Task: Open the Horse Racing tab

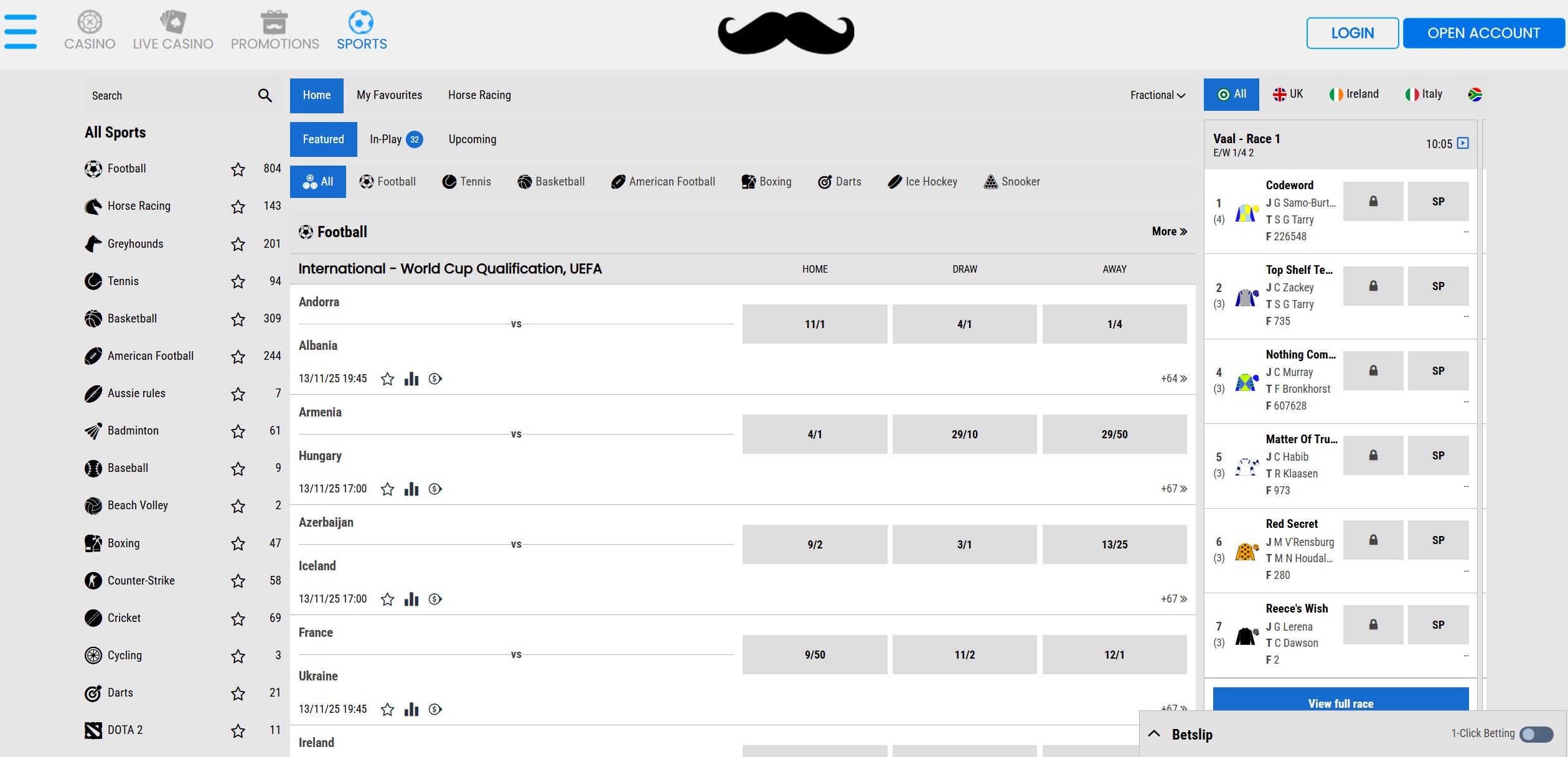Action: pos(479,95)
